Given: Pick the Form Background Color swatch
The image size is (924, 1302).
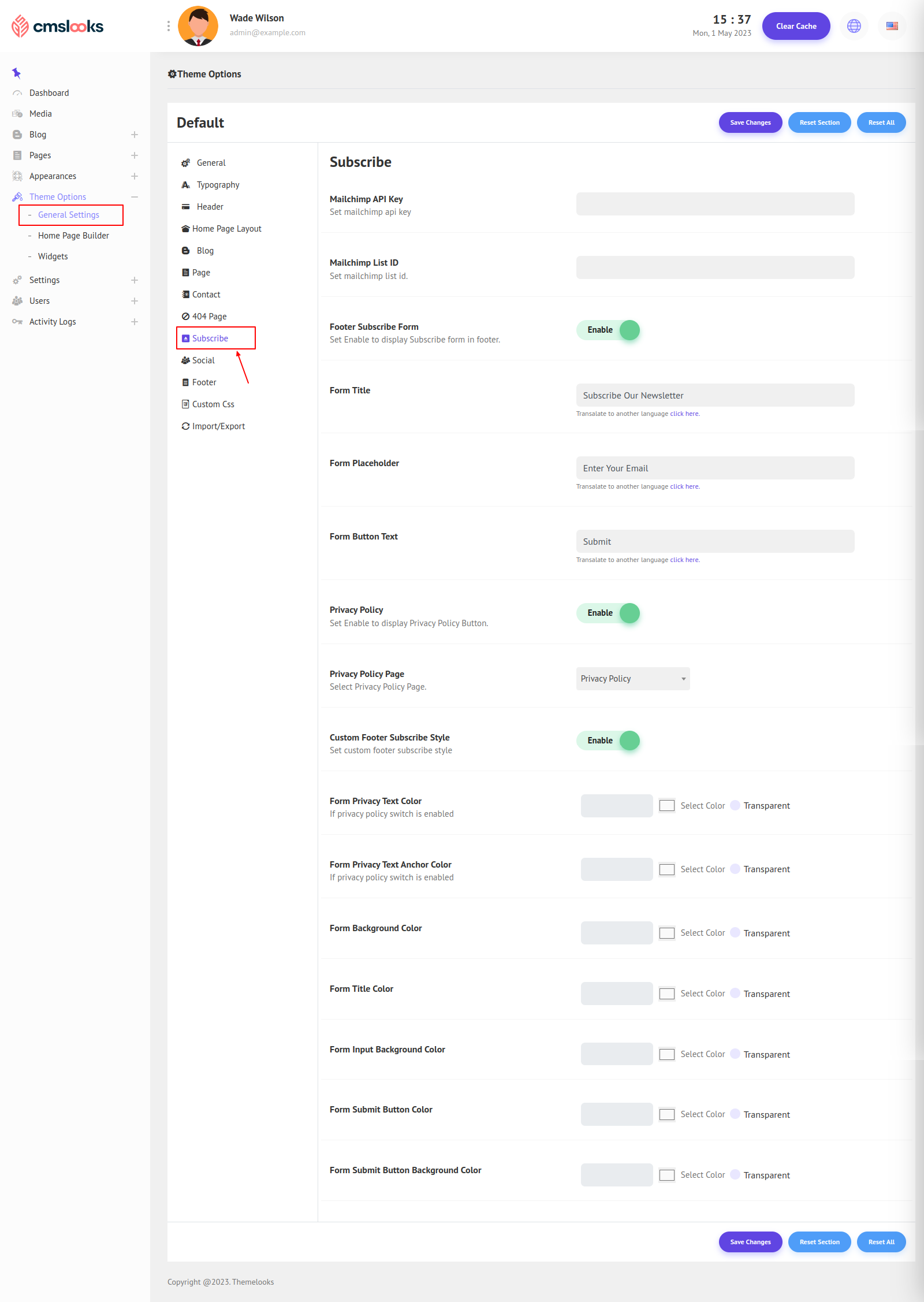Looking at the screenshot, I should point(666,933).
